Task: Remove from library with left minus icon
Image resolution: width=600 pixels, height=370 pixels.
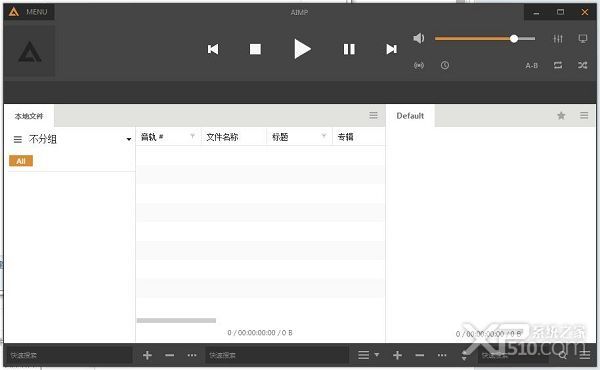Action: [x=170, y=355]
